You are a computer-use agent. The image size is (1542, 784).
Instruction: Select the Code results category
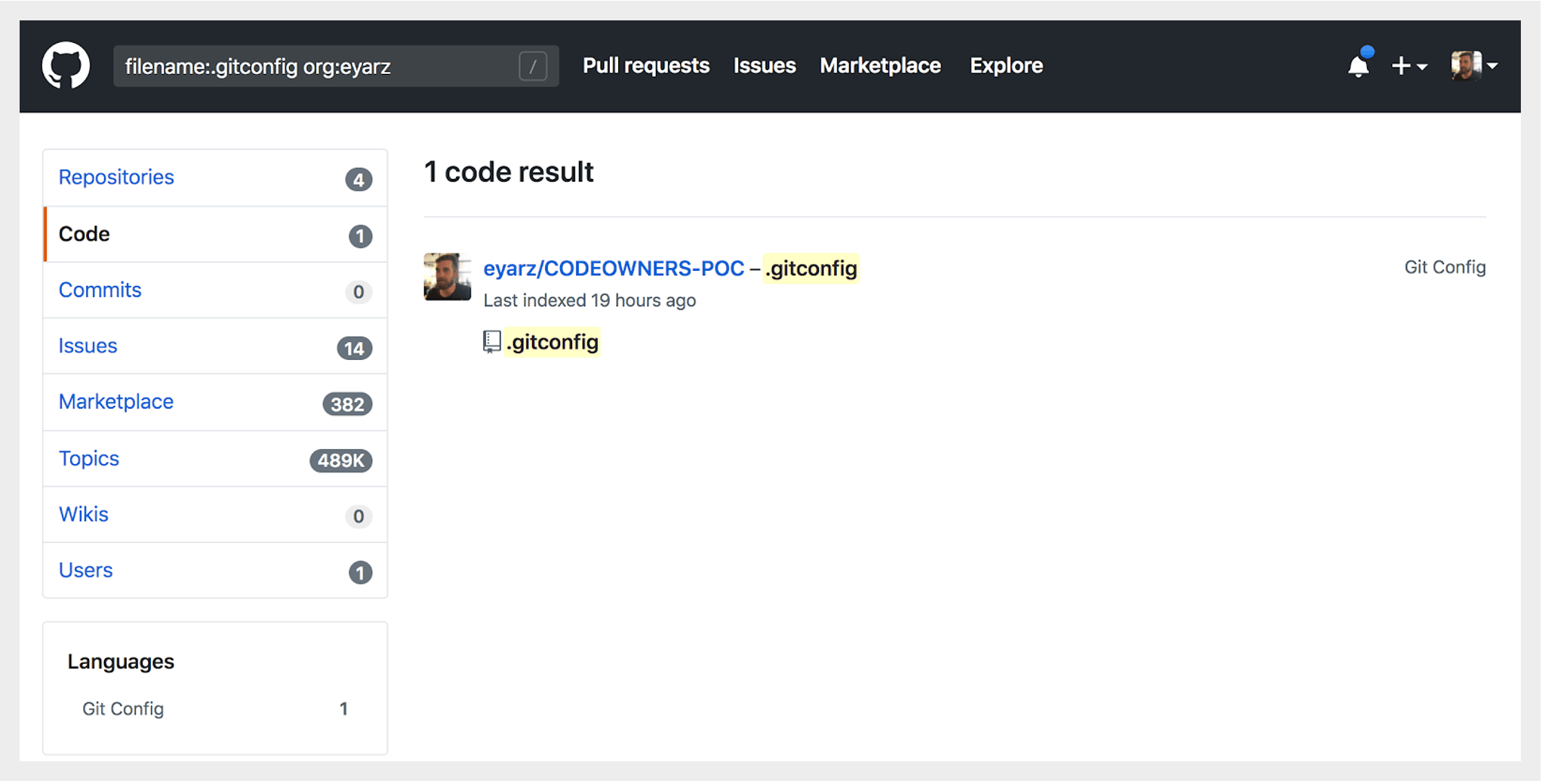tap(215, 235)
